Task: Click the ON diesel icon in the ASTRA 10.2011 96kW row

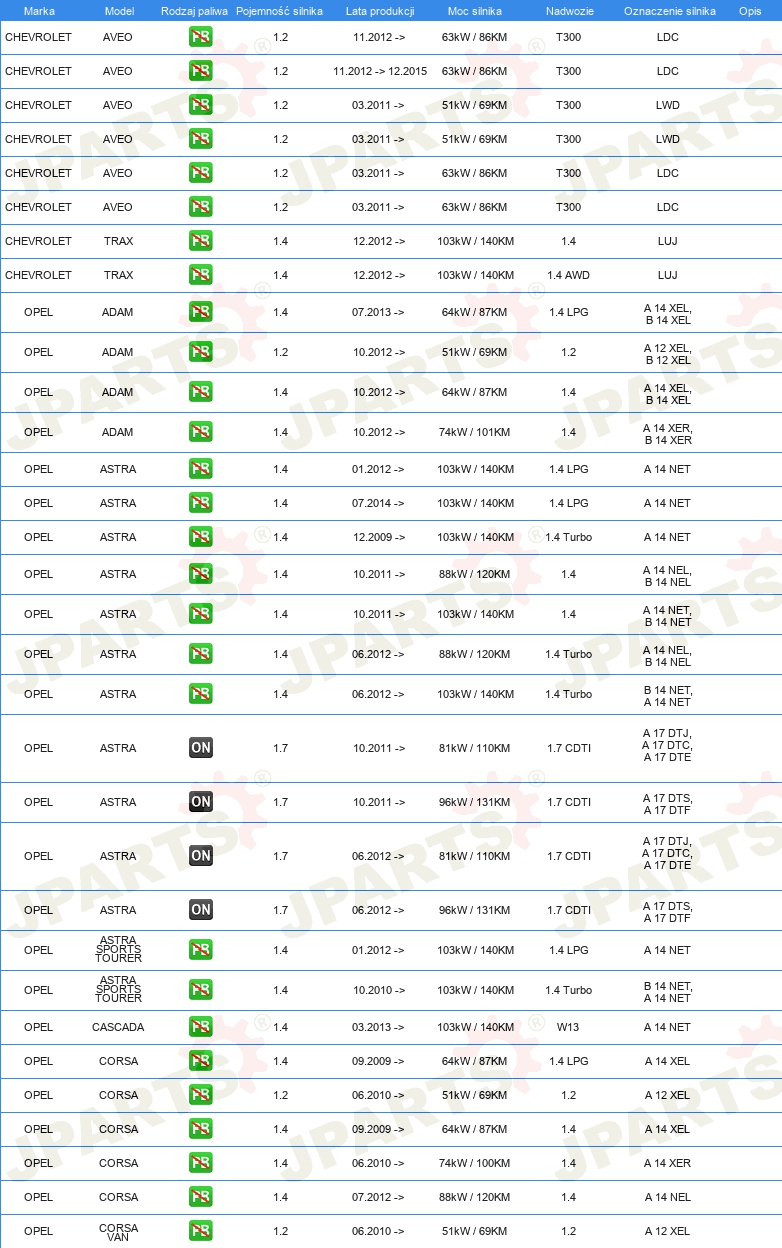Action: [x=201, y=801]
